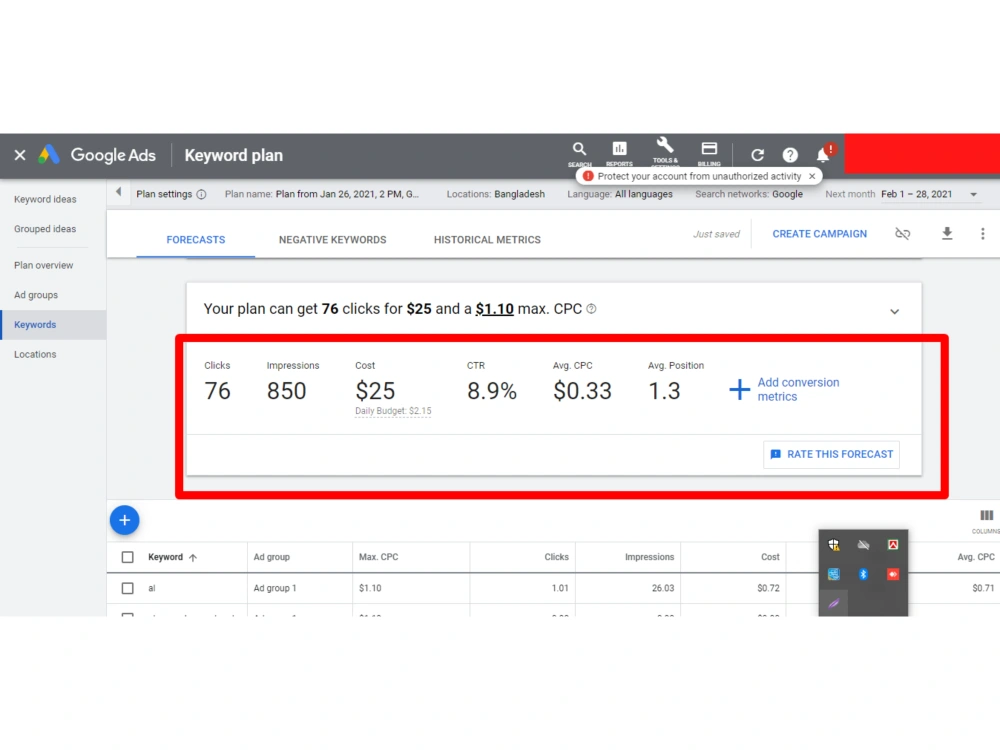Switch to the Negative Keywords tab
This screenshot has height=750, width=1000.
[x=332, y=240]
